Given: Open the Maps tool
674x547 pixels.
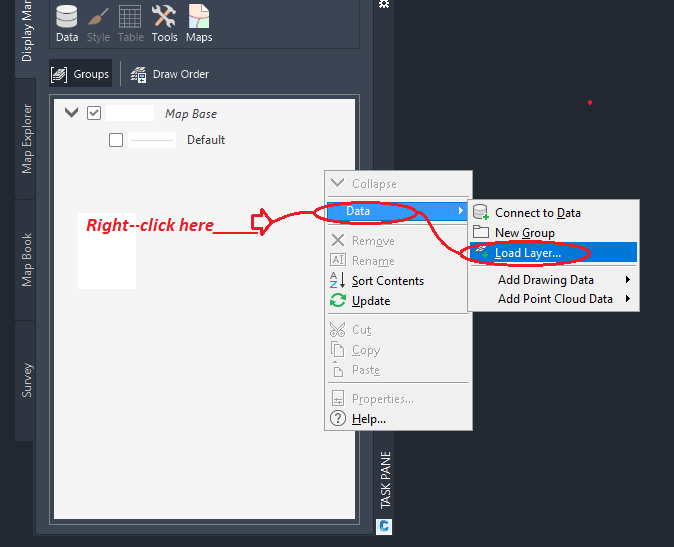Looking at the screenshot, I should pyautogui.click(x=199, y=24).
